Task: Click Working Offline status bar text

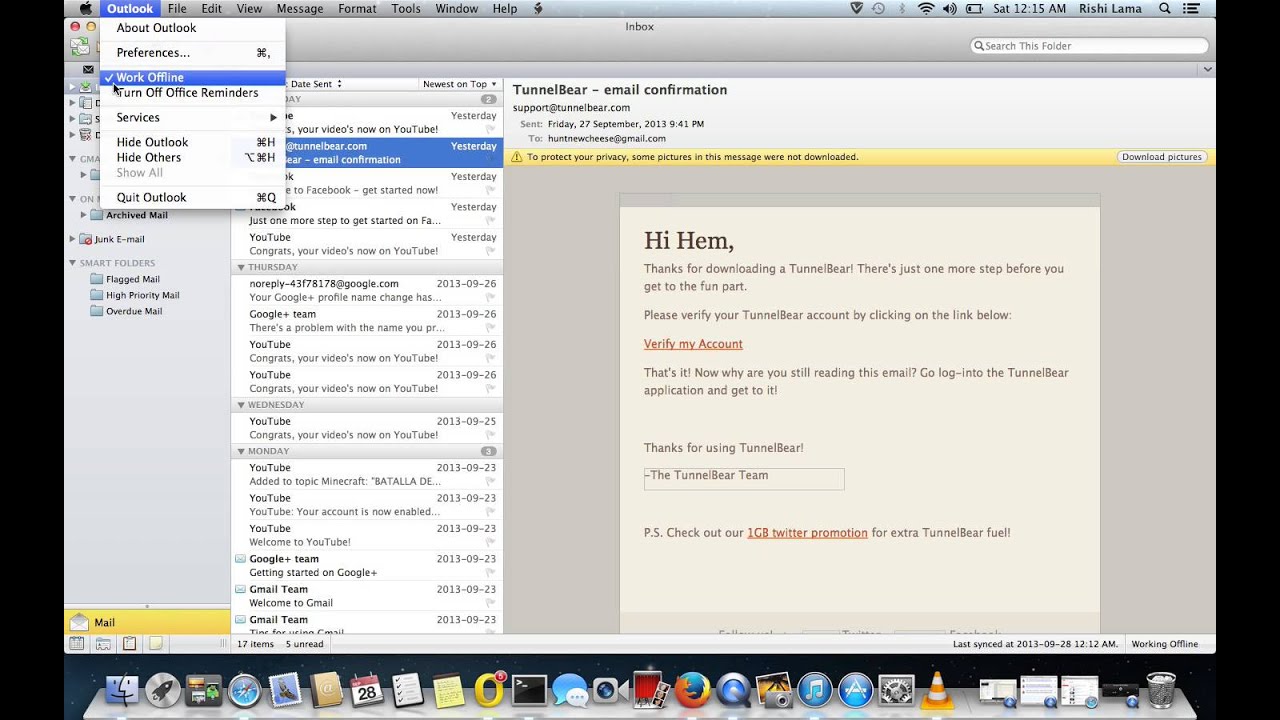Action: pos(1164,644)
